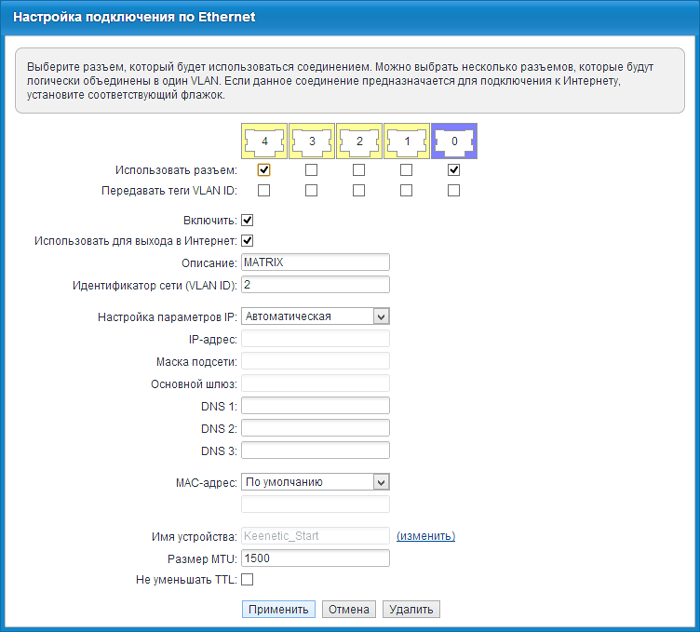700x632 pixels.
Task: Click the '(изменить)' link
Action: (x=426, y=536)
